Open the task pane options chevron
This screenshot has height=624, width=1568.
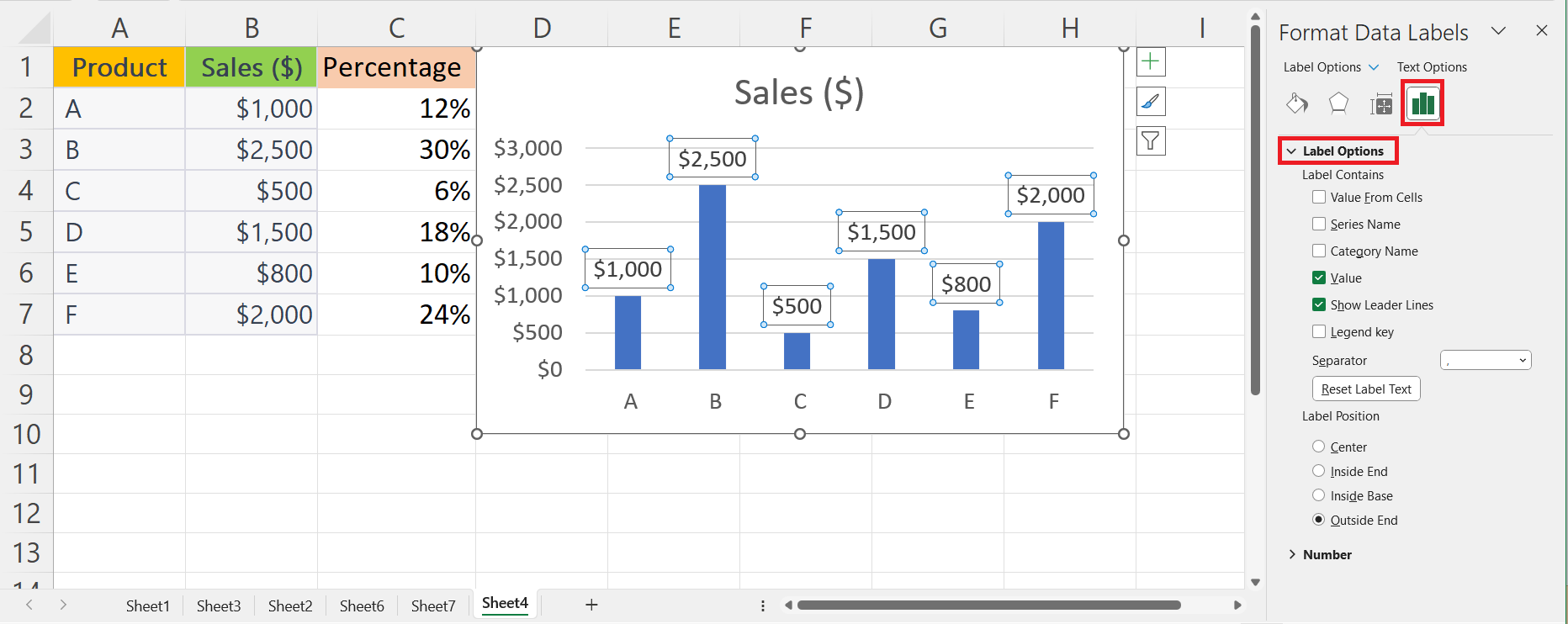1498,31
